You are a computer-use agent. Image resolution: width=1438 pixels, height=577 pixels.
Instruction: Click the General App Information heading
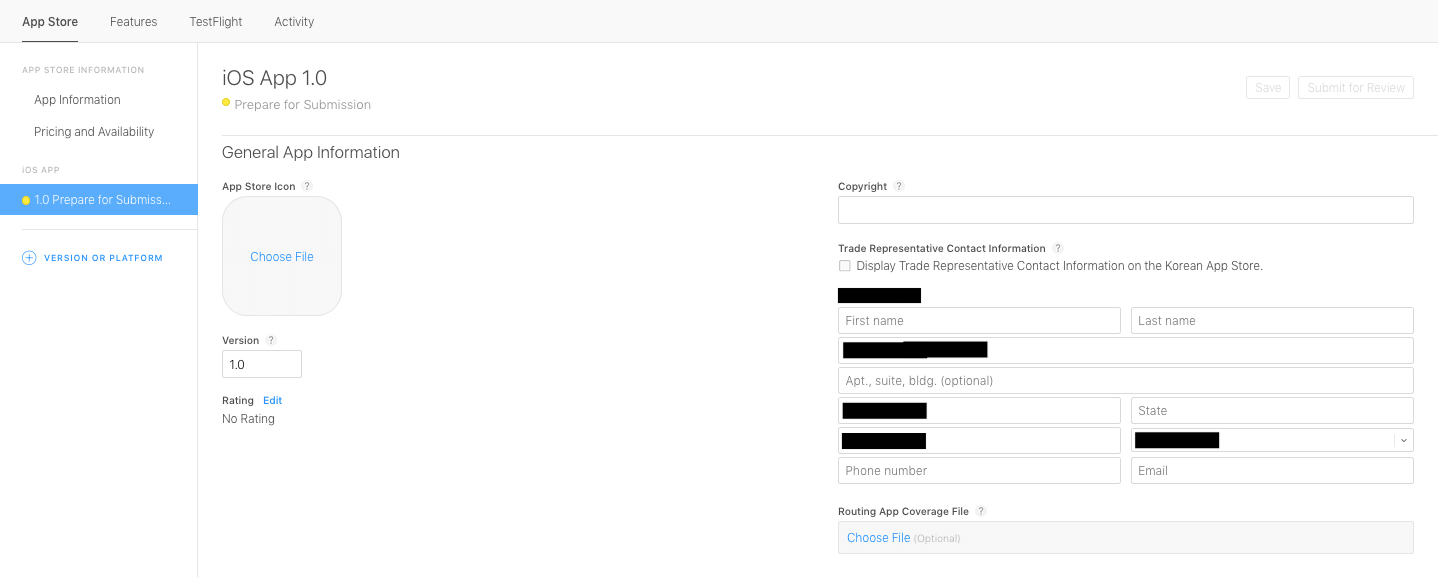click(x=311, y=153)
